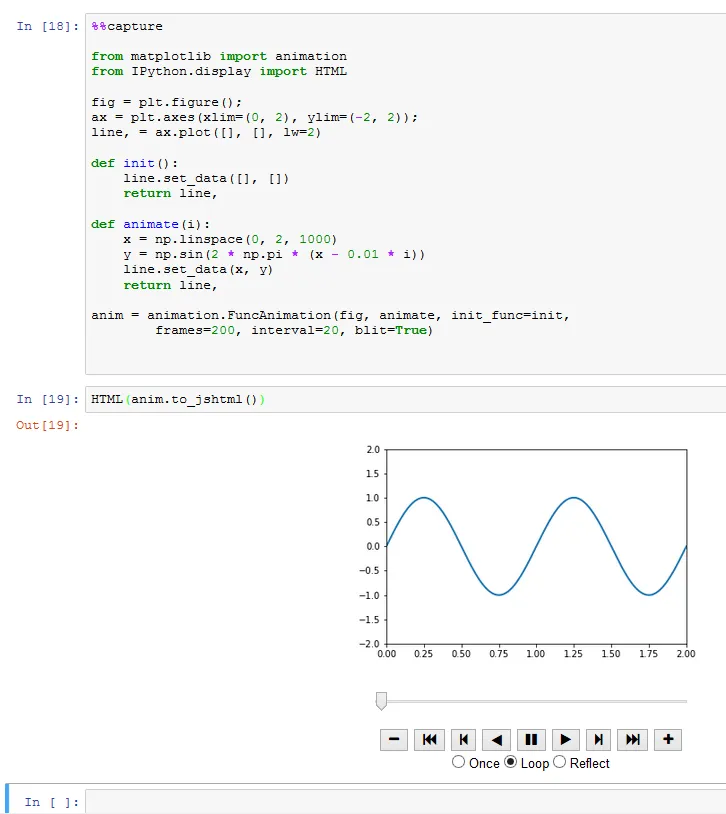
Task: Step forward one frame
Action: (x=598, y=740)
